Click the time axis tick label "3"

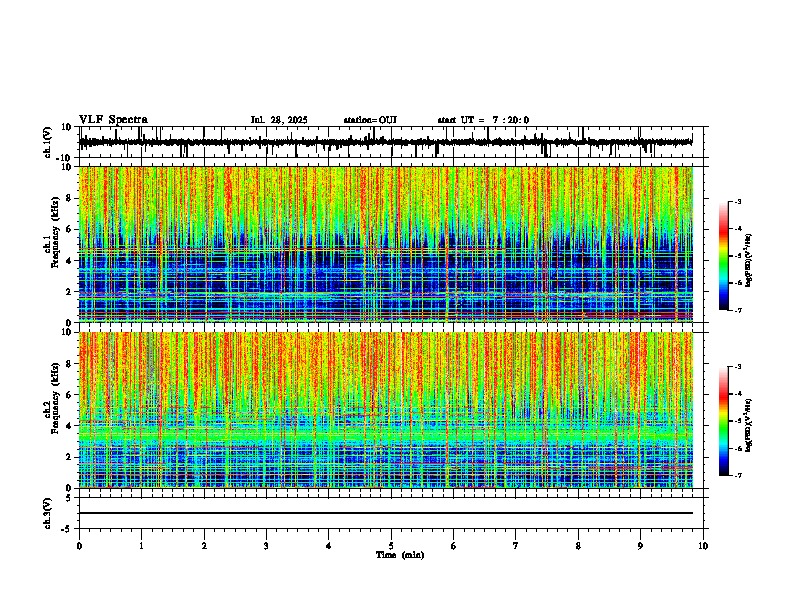pyautogui.click(x=266, y=546)
